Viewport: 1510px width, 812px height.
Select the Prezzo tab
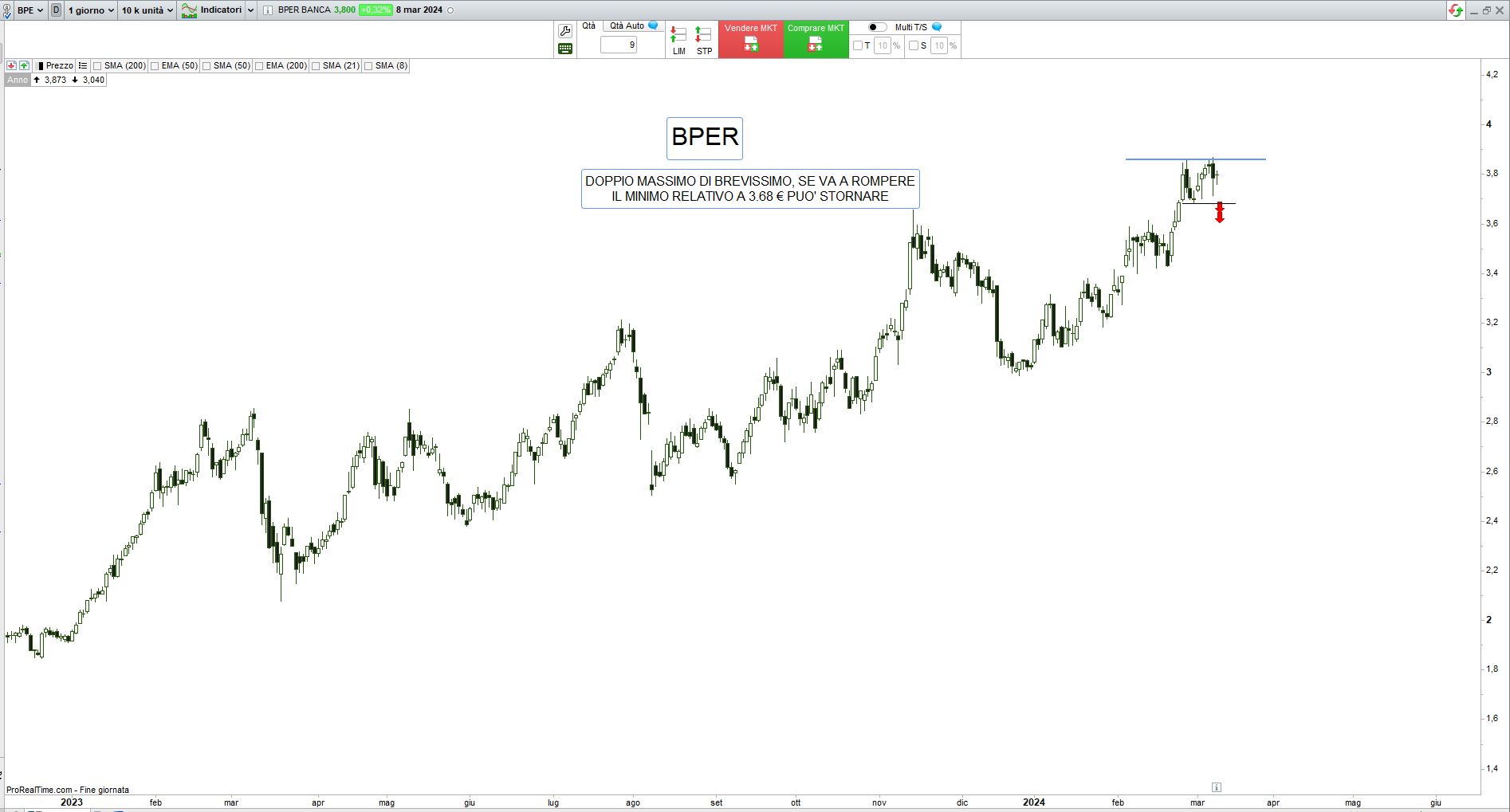pyautogui.click(x=54, y=65)
